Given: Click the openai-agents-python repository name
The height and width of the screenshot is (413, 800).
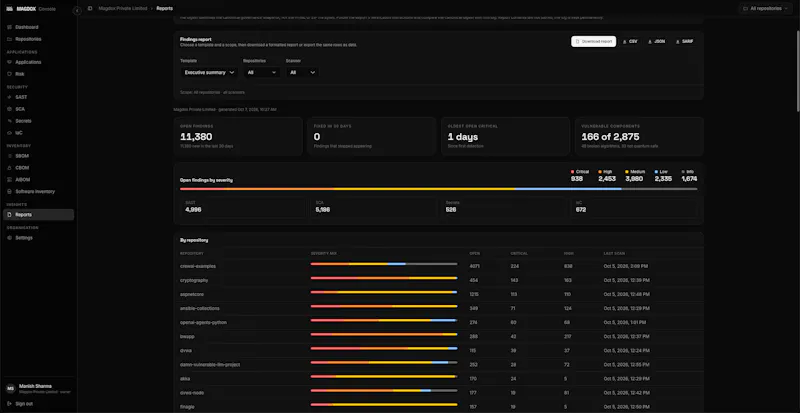Looking at the screenshot, I should (203, 323).
